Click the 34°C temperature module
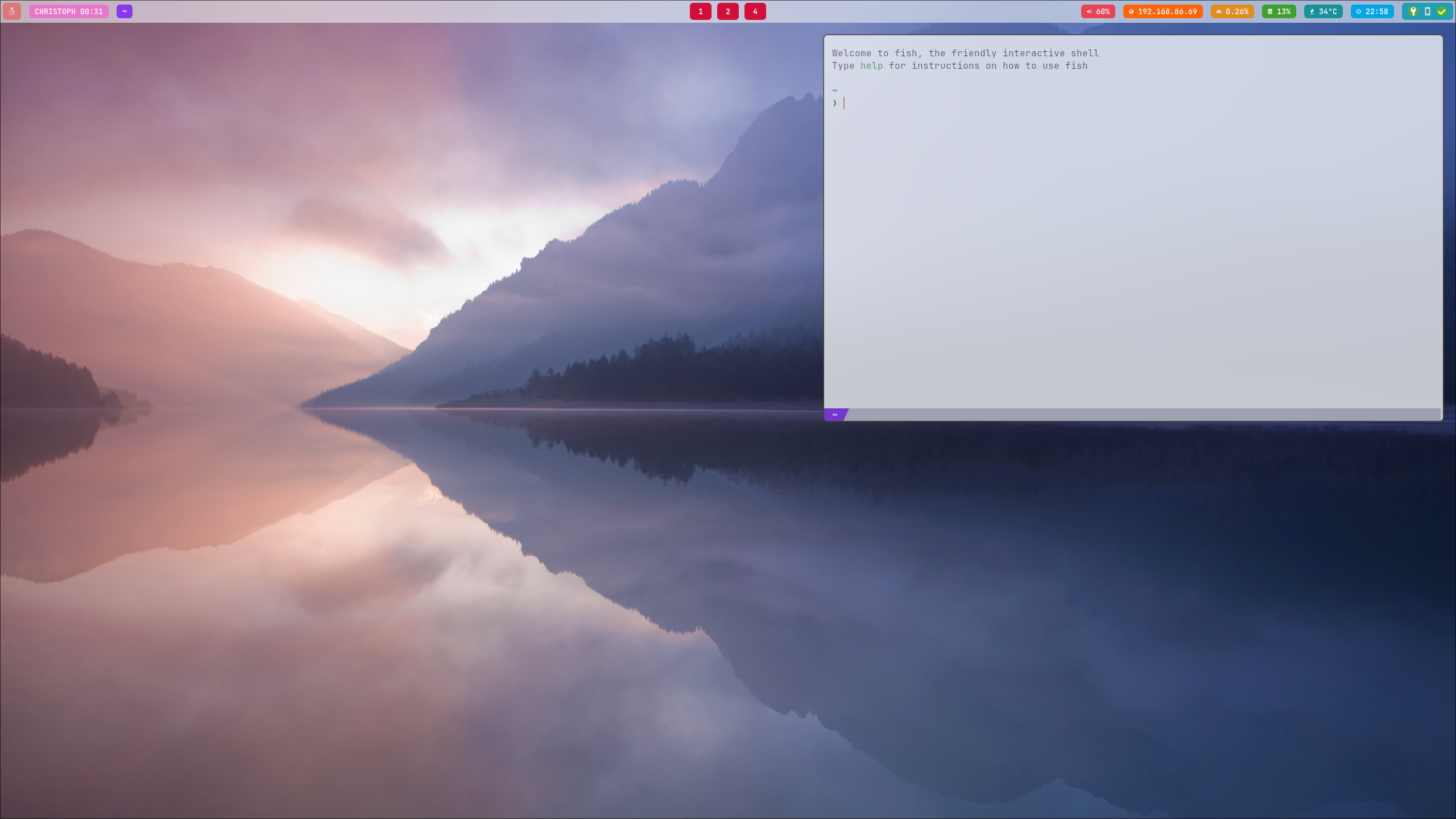 pos(1323,11)
